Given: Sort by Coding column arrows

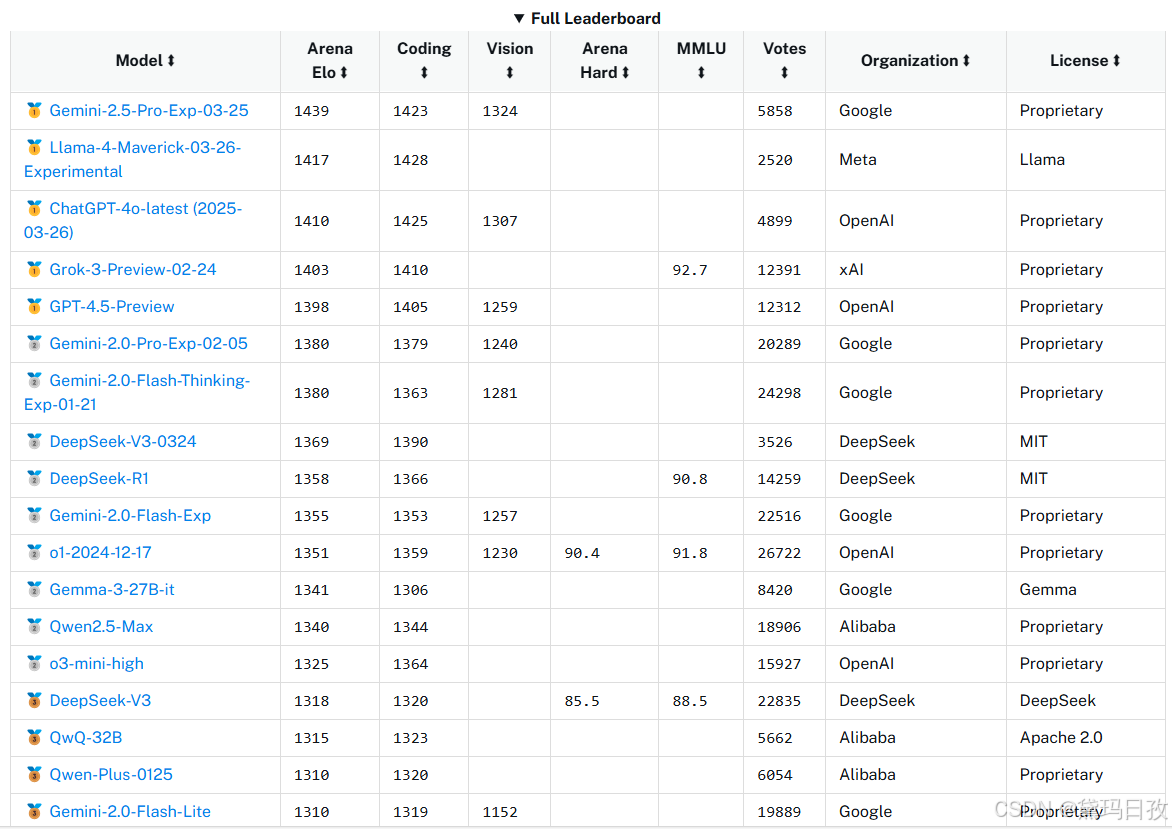Looking at the screenshot, I should [424, 73].
